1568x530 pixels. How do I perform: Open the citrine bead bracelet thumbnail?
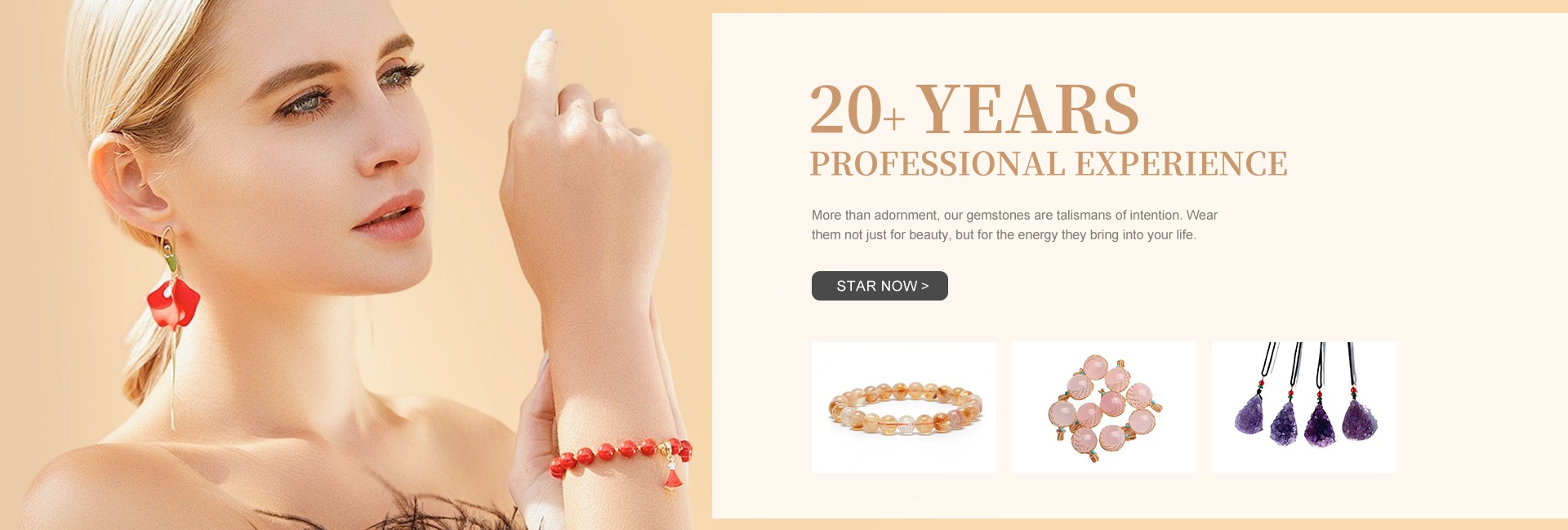click(904, 407)
